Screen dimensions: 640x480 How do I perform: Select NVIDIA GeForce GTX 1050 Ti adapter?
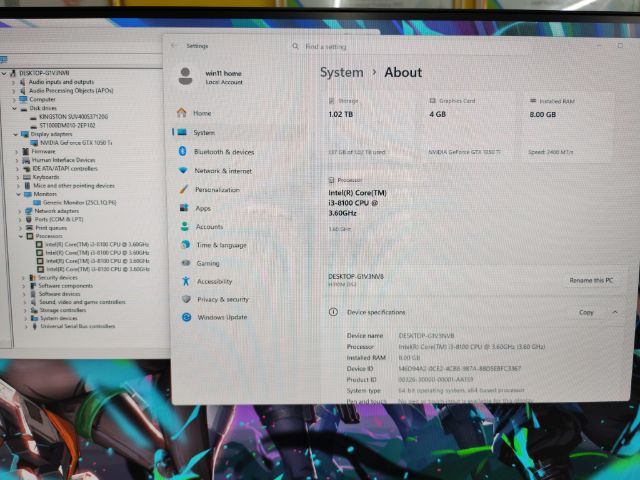coord(76,143)
